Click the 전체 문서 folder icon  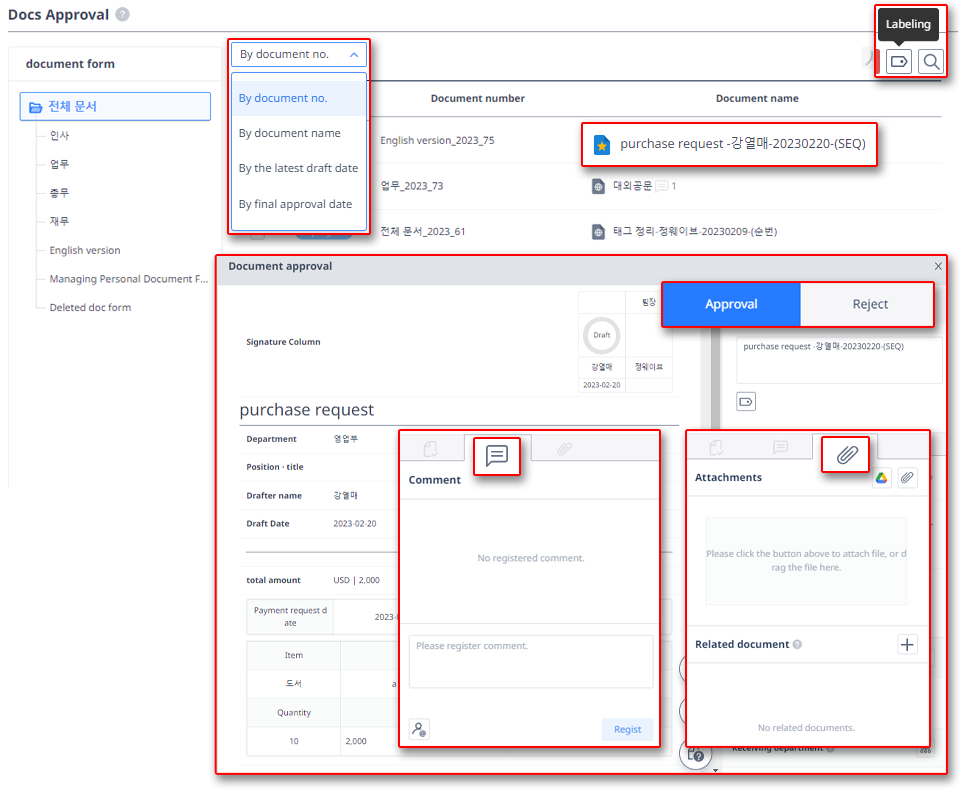[x=36, y=107]
